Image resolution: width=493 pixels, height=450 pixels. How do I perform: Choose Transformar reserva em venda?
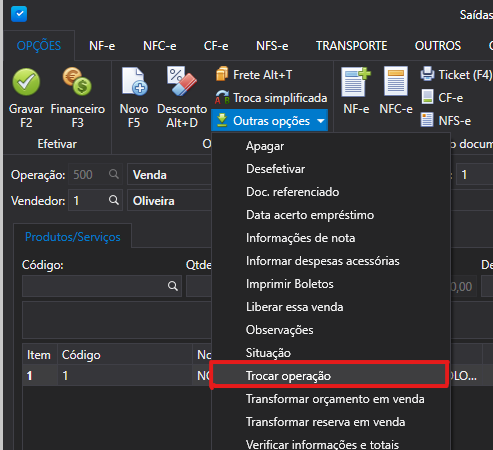(x=331, y=422)
